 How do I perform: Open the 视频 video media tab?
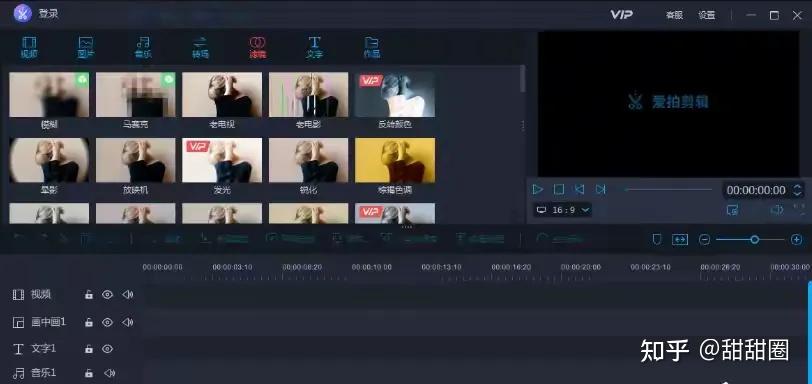click(x=29, y=47)
